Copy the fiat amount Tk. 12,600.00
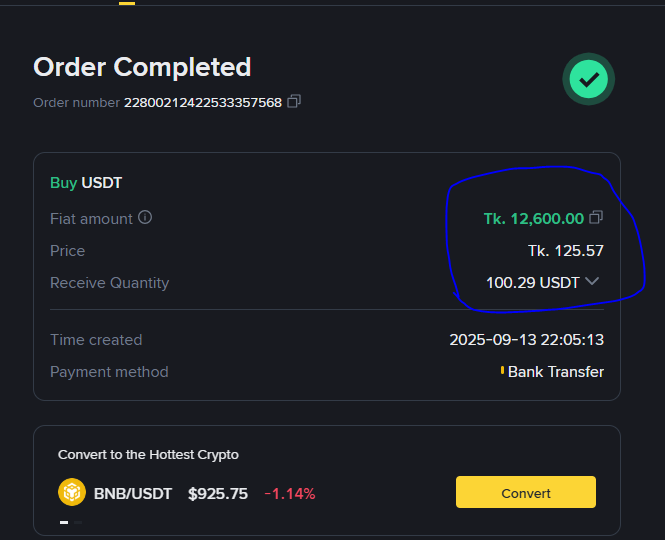The width and height of the screenshot is (665, 540). pos(596,217)
